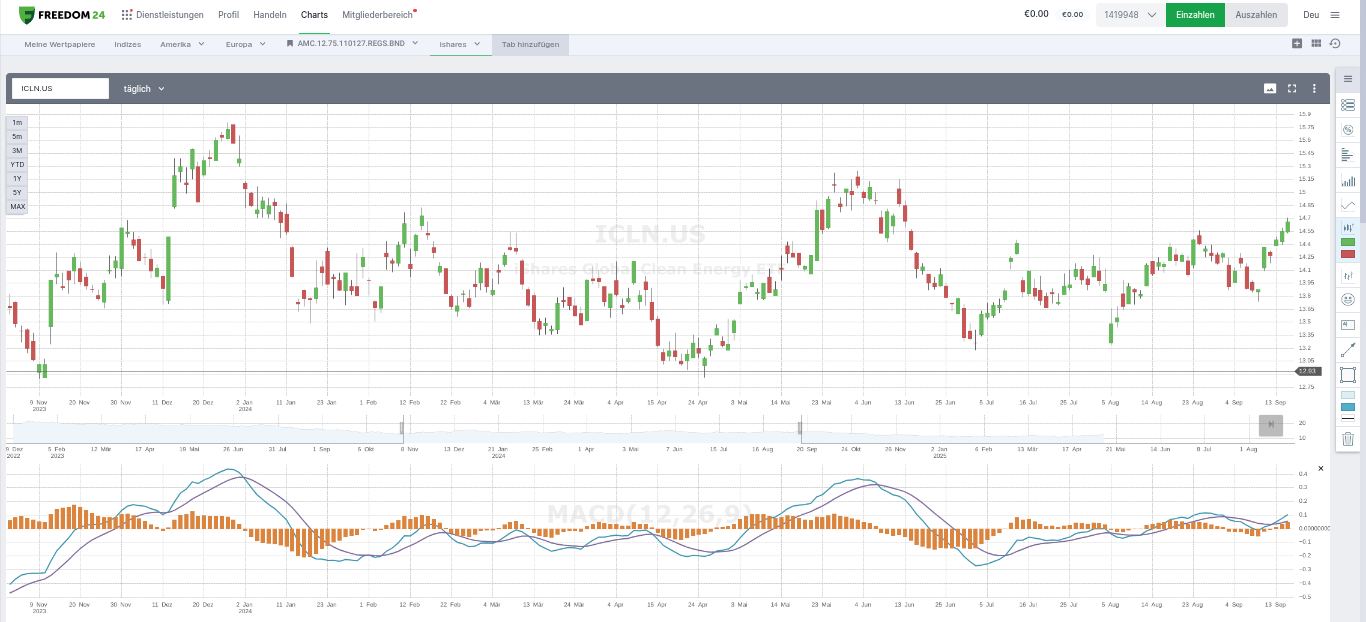1366x622 pixels.
Task: Select the OHLC bars icon in sidebar
Action: pos(1347,275)
